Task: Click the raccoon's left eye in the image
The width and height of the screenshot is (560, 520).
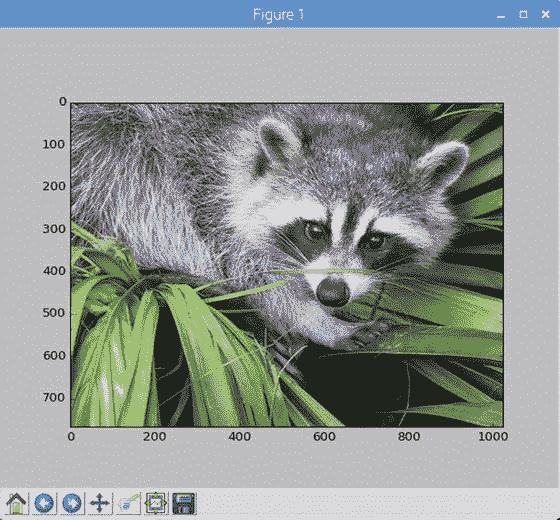Action: pyautogui.click(x=315, y=231)
